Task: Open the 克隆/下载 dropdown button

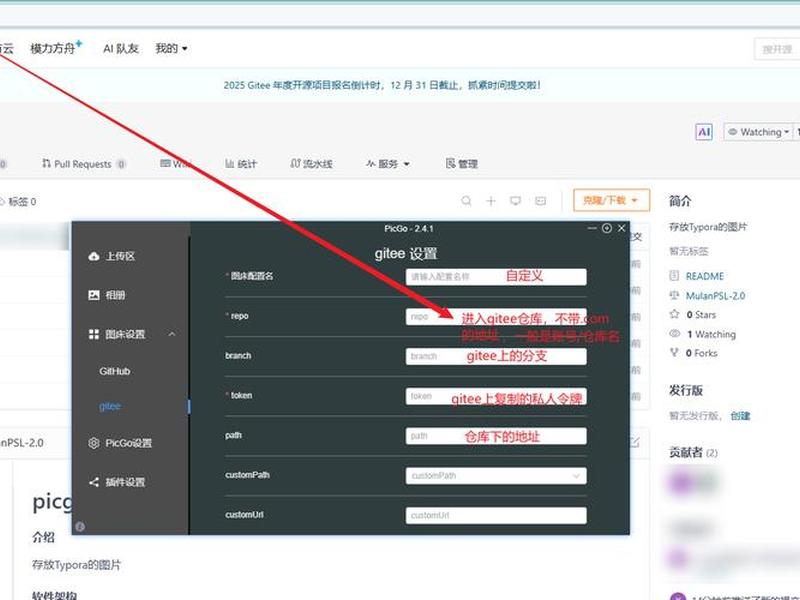Action: (x=611, y=200)
